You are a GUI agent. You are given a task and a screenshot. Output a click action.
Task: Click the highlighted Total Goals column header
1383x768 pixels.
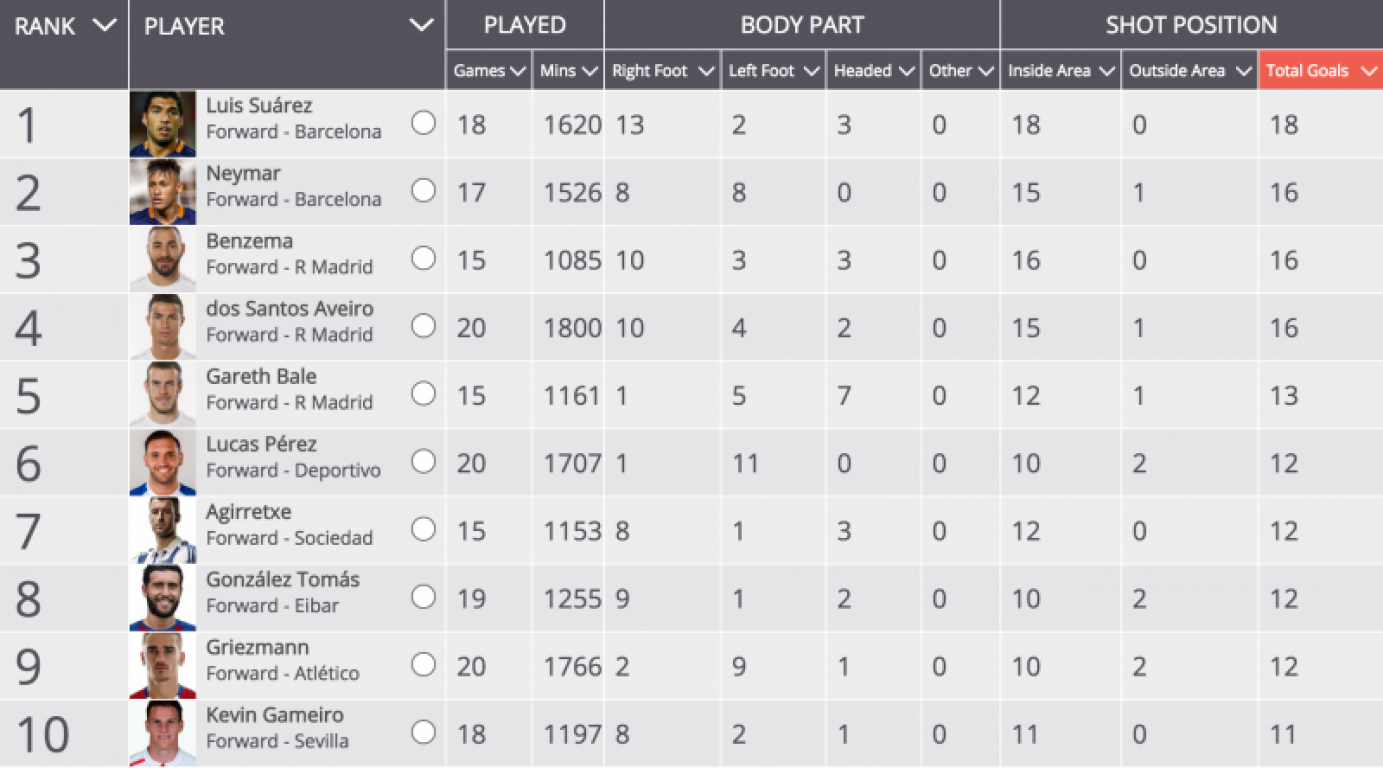click(1321, 71)
